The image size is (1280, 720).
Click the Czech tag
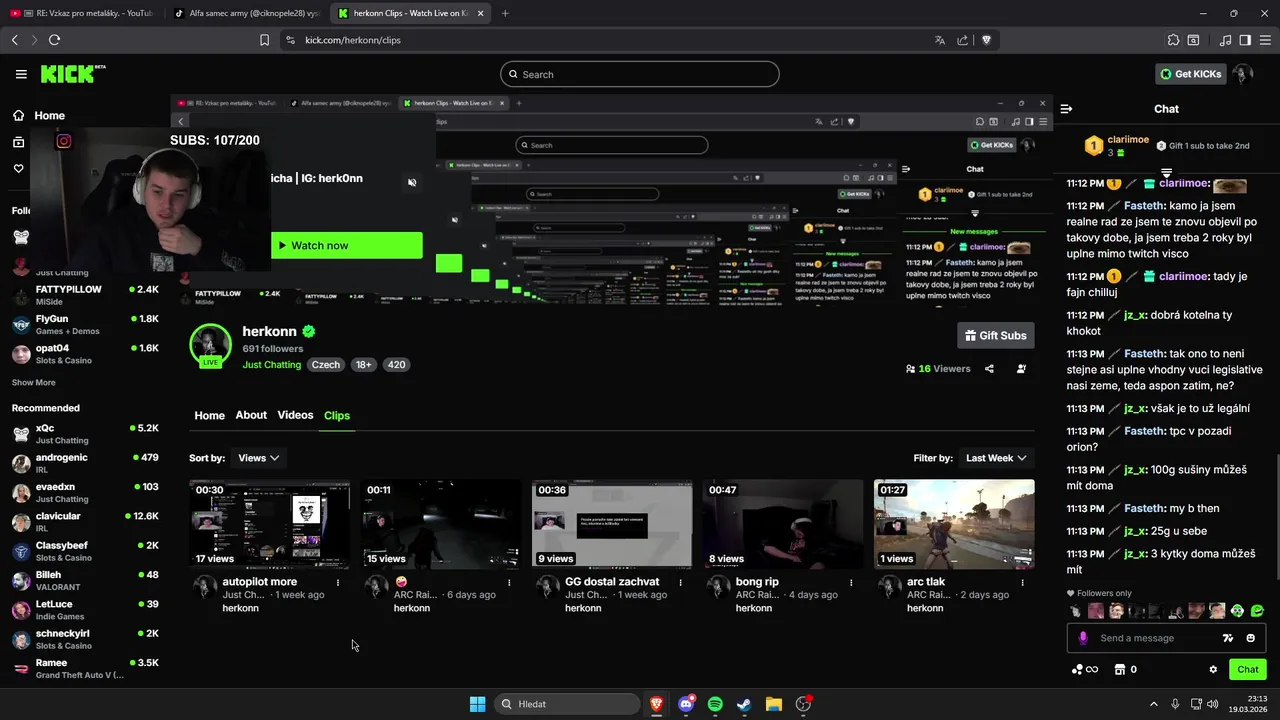click(x=326, y=365)
